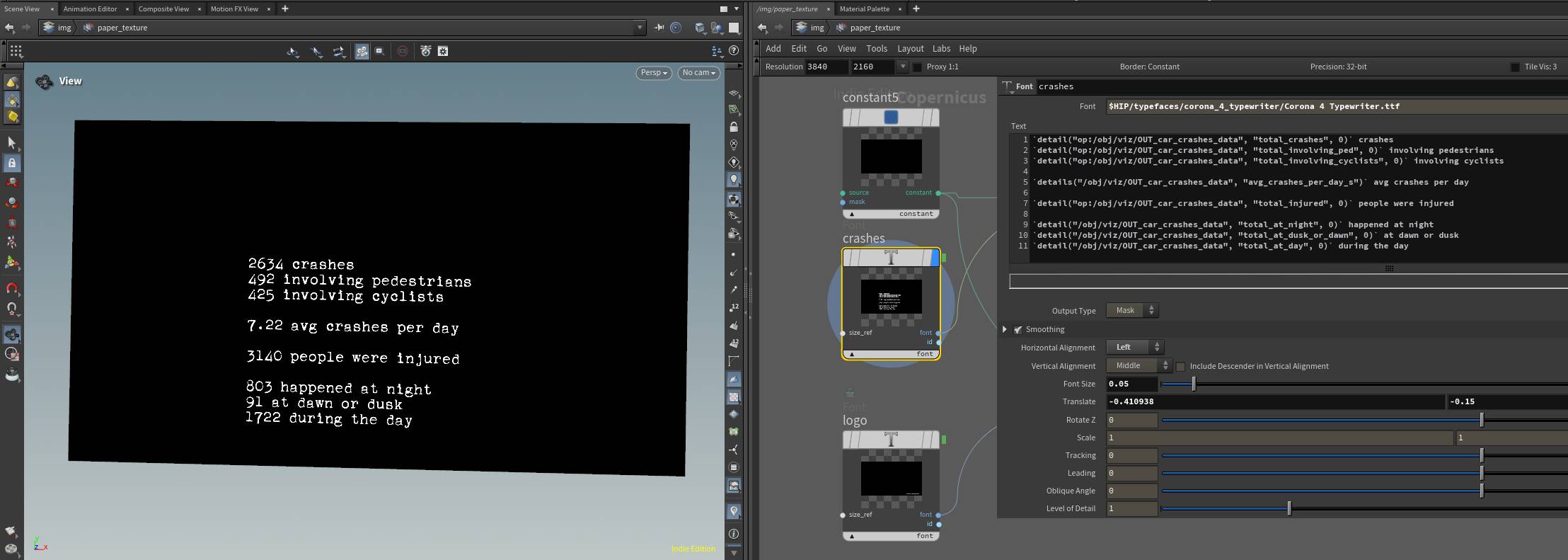The height and width of the screenshot is (560, 1568).
Task: Open the Output Type Mask dropdown
Action: [x=1132, y=311]
